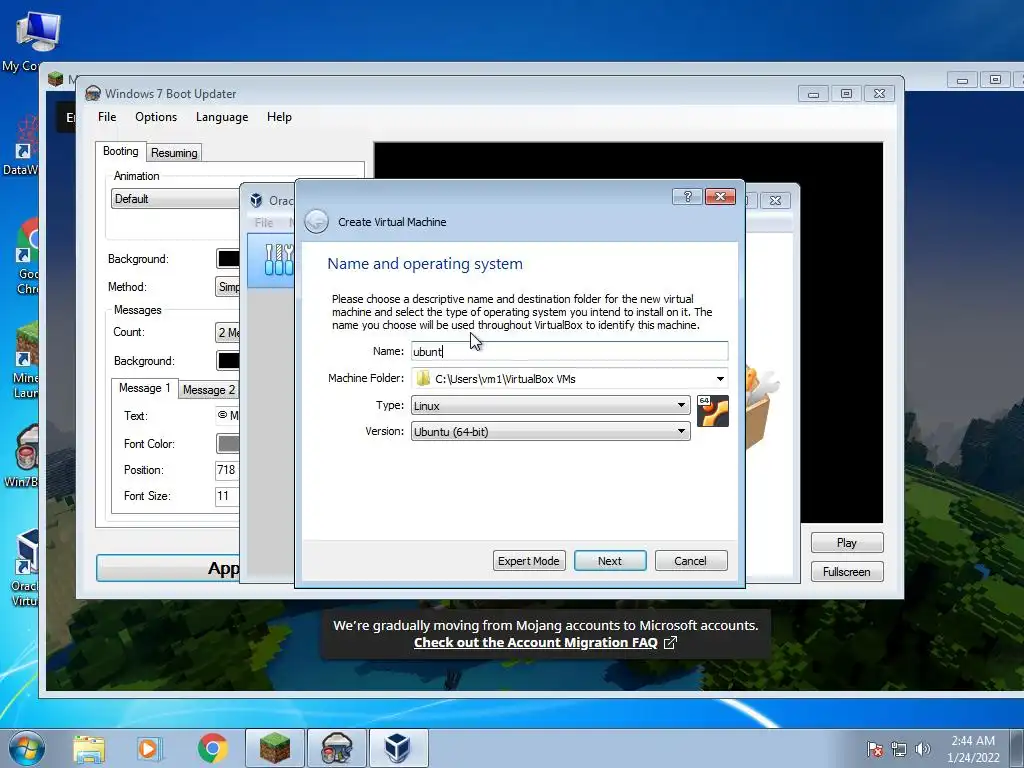
Task: Click the Play button in Boot Updater
Action: (847, 543)
